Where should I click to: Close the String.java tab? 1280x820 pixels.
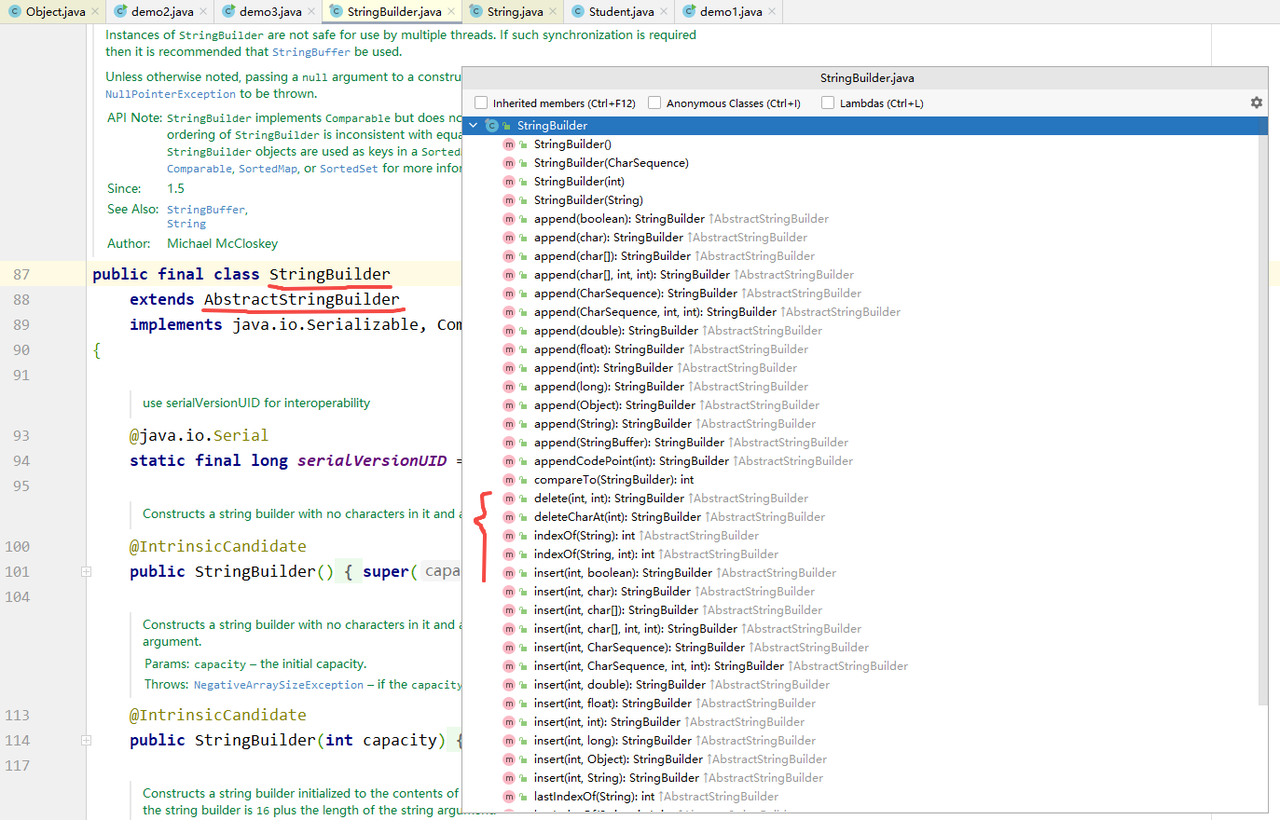(x=553, y=12)
